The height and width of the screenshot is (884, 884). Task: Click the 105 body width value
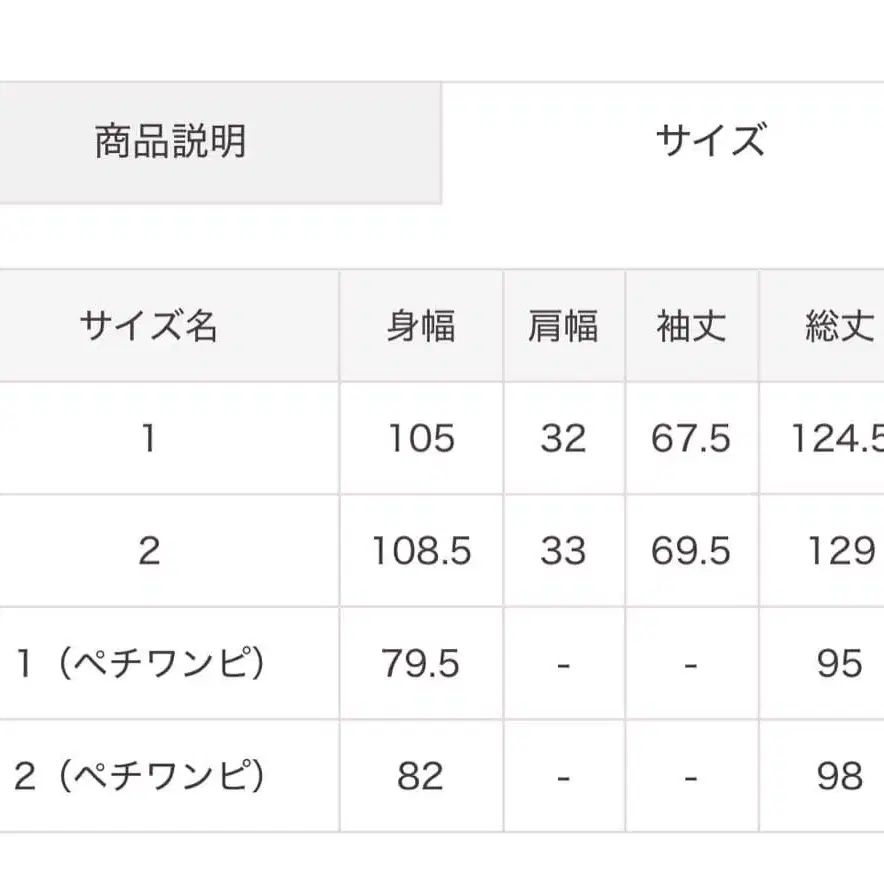point(421,439)
